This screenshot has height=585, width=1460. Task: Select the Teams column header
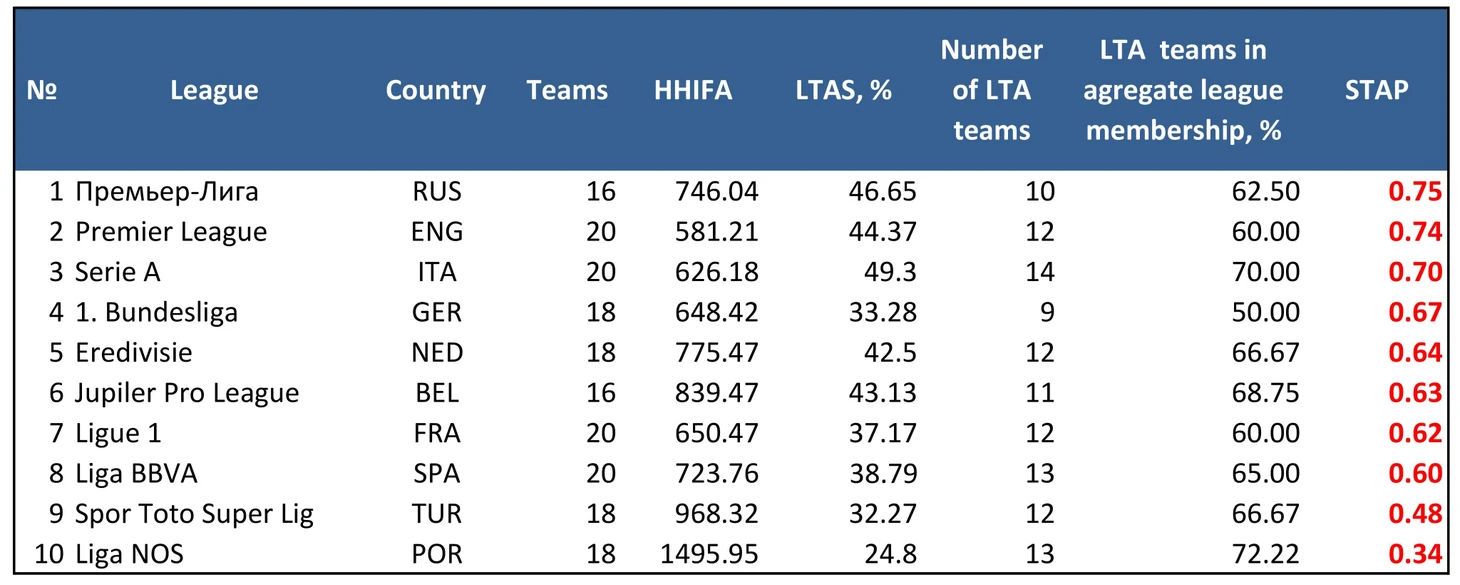tap(567, 90)
